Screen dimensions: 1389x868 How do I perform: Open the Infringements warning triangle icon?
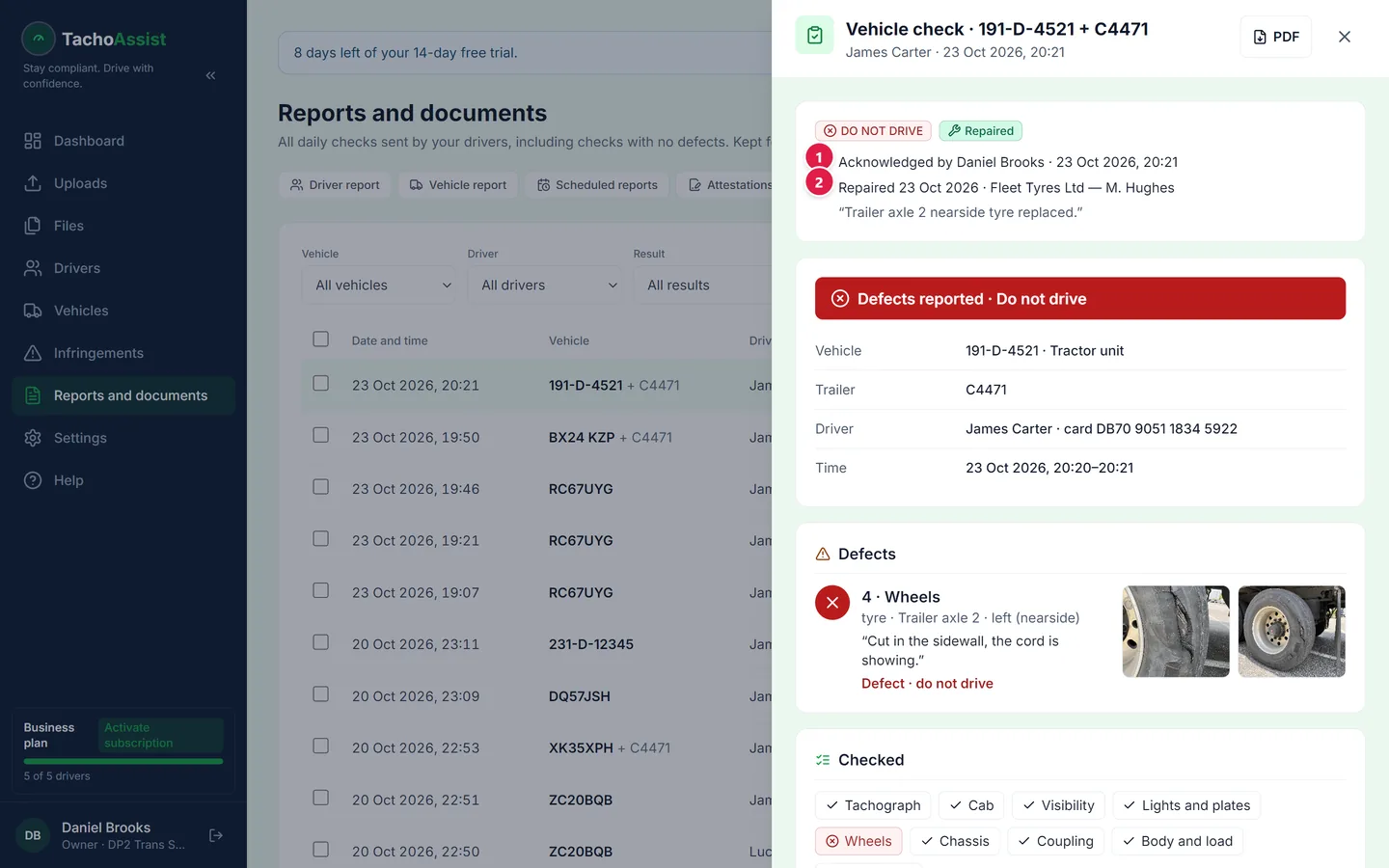[33, 353]
